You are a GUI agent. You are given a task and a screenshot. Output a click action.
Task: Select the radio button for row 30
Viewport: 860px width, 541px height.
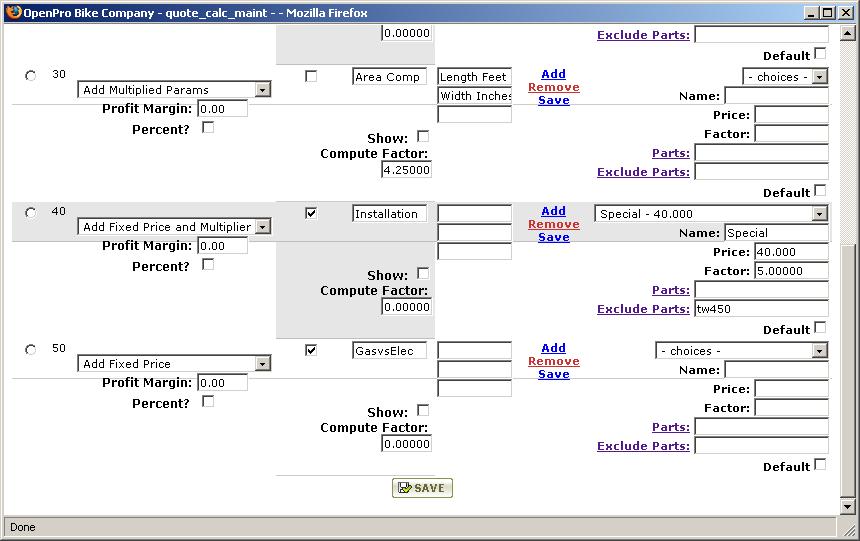tap(30, 76)
